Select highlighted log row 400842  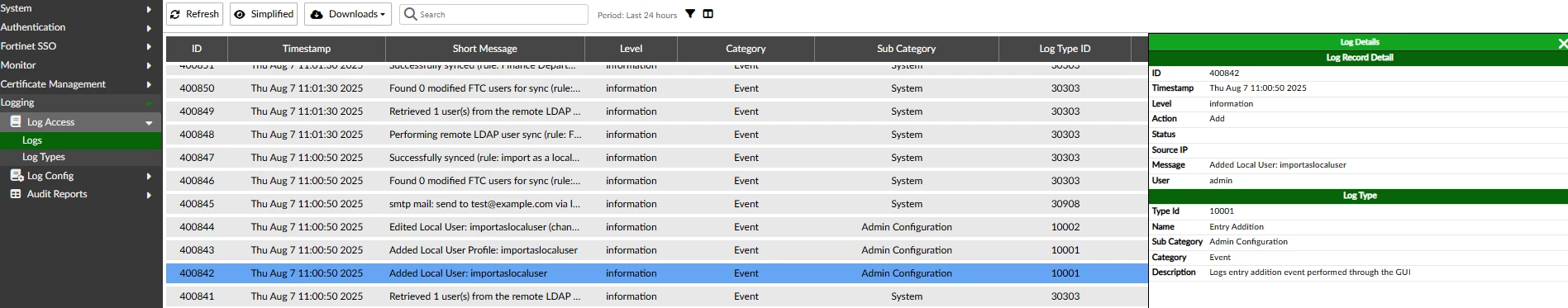pos(656,273)
